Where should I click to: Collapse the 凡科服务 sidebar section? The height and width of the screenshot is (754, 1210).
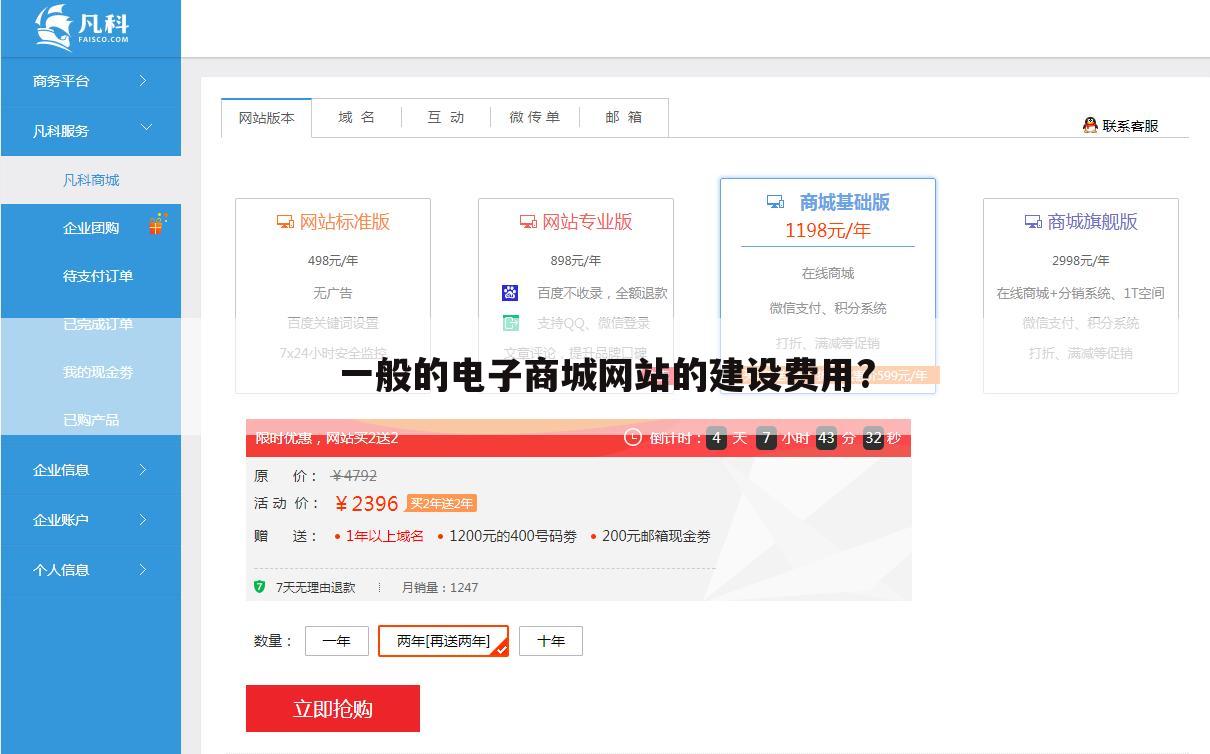[x=91, y=130]
